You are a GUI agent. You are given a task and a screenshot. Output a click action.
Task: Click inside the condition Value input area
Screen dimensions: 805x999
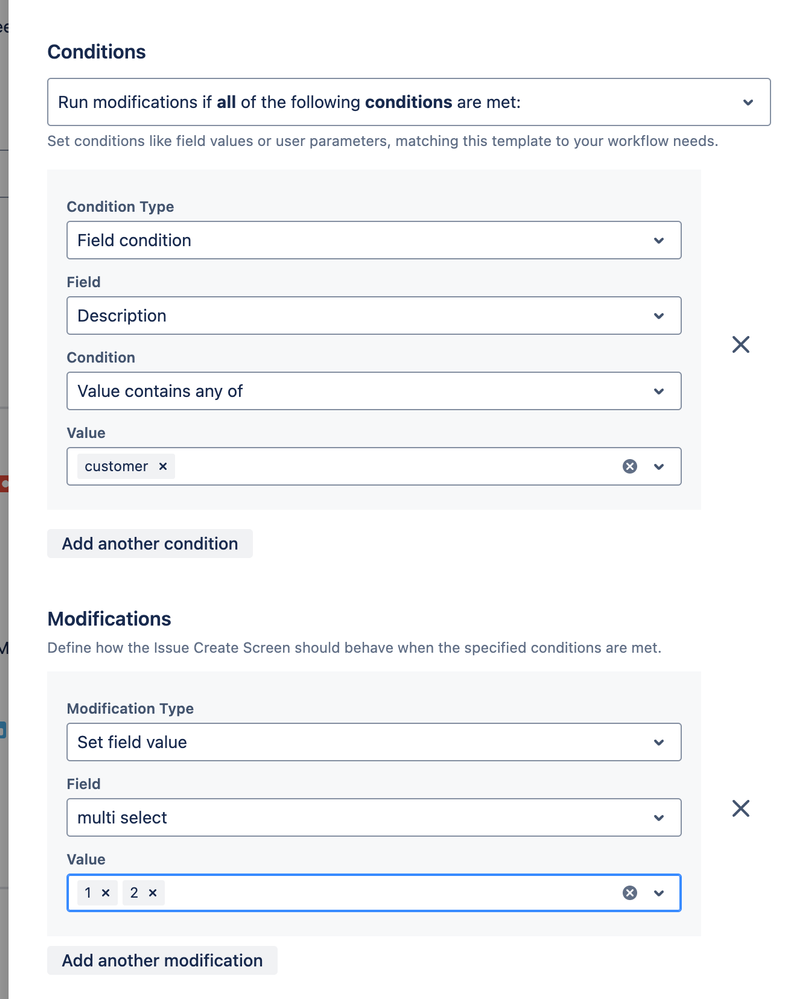pos(400,467)
